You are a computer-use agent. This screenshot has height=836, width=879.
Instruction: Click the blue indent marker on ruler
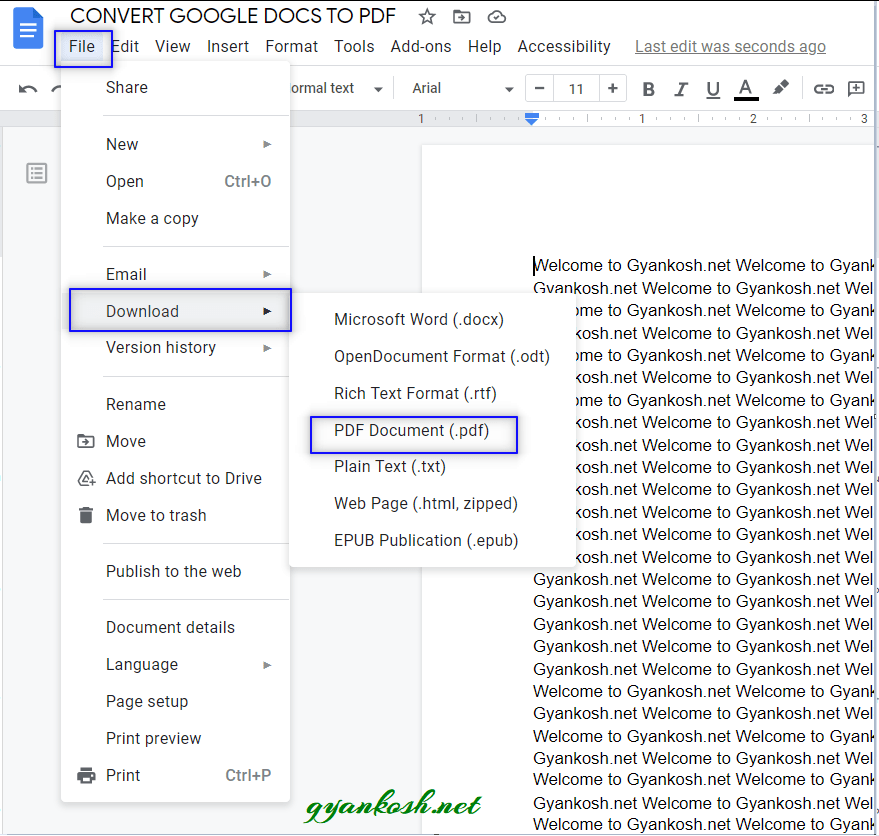click(531, 119)
